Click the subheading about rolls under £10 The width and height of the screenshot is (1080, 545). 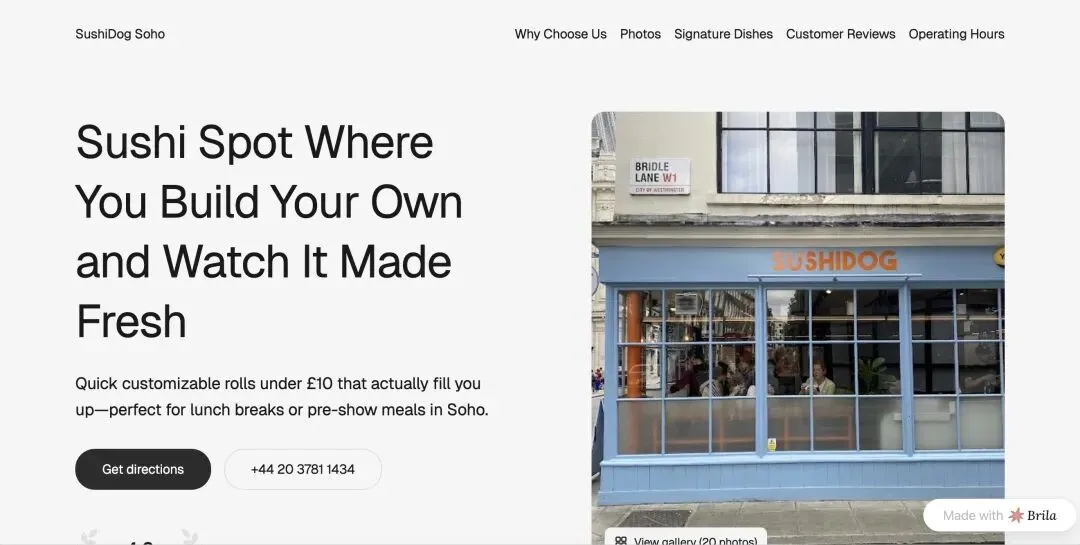tap(282, 396)
